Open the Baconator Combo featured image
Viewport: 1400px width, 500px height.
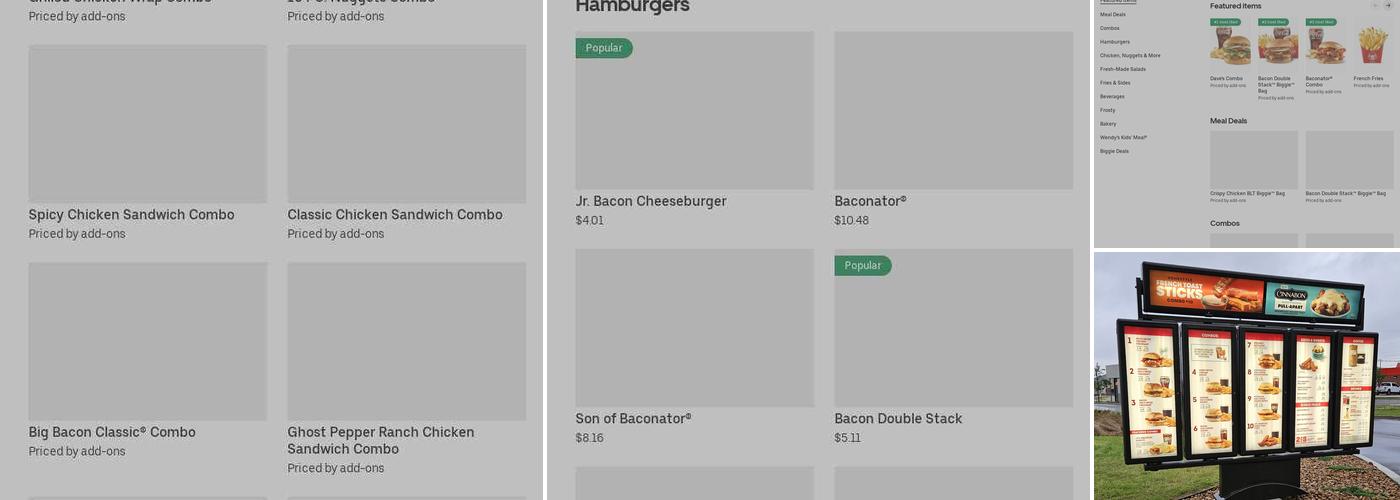pos(1325,45)
